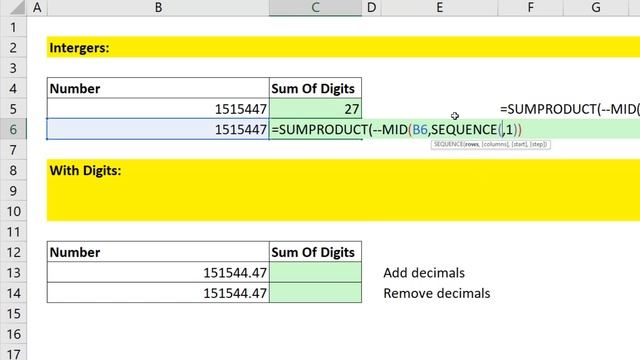Image resolution: width=640 pixels, height=360 pixels.
Task: Place cursor in the C6 SUMPRODUCT formula
Action: 396,129
